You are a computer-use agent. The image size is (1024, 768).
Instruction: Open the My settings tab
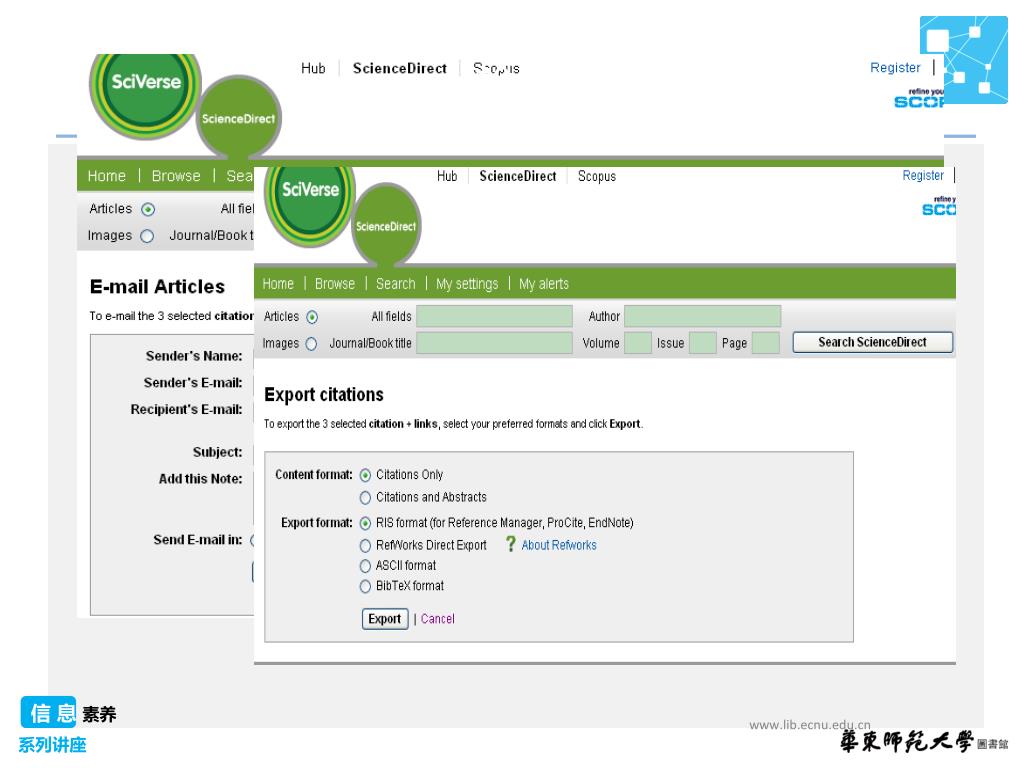point(466,284)
